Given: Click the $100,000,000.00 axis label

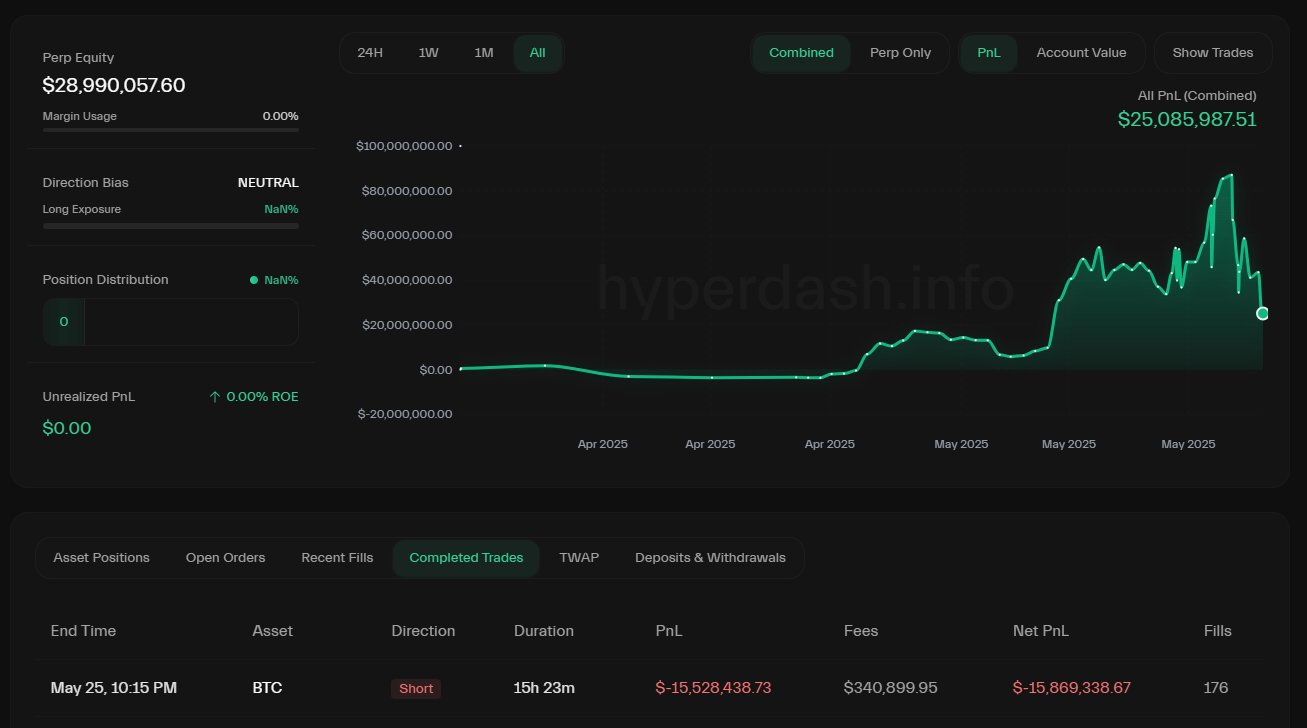Looking at the screenshot, I should pos(404,146).
